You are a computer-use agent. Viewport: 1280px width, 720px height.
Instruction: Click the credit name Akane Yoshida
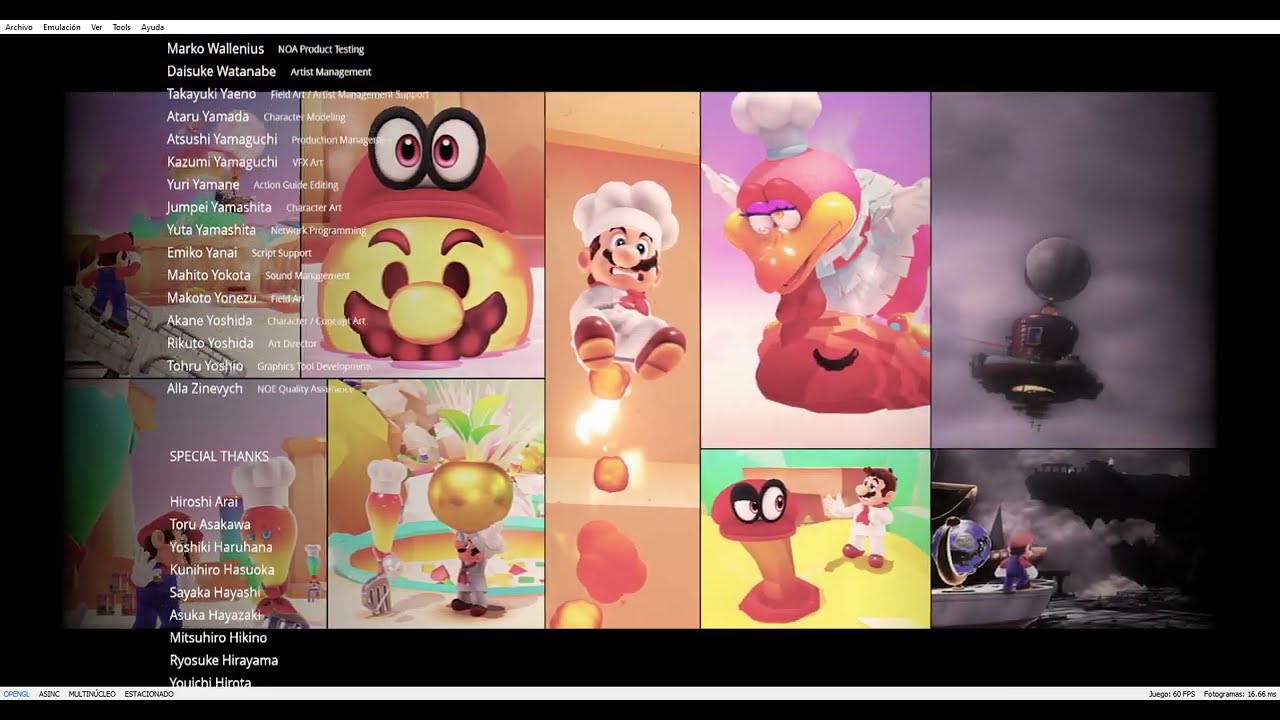[x=210, y=320]
